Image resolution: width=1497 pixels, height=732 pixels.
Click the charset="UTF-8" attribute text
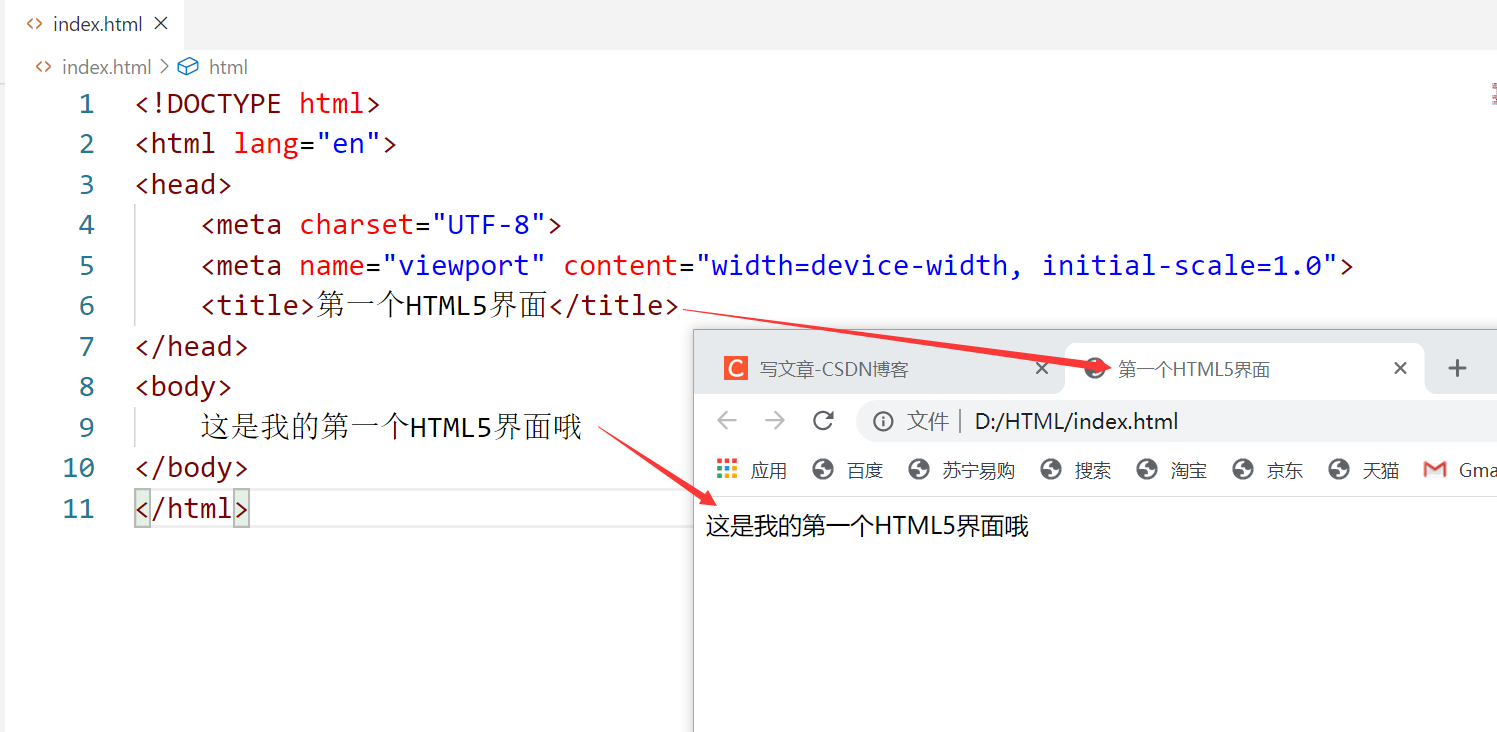[423, 225]
